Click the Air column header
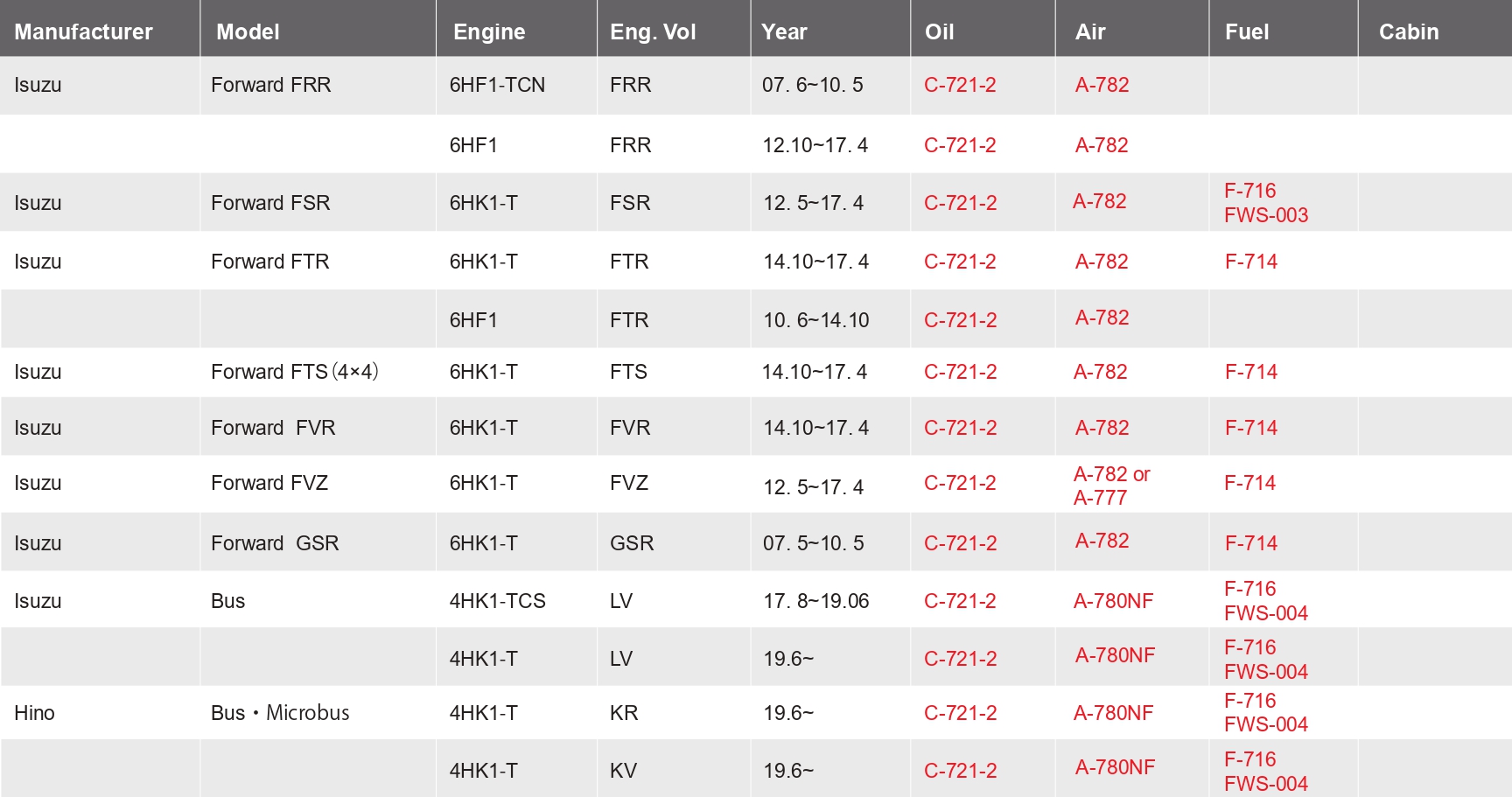This screenshot has height=797, width=1512. 1090,32
